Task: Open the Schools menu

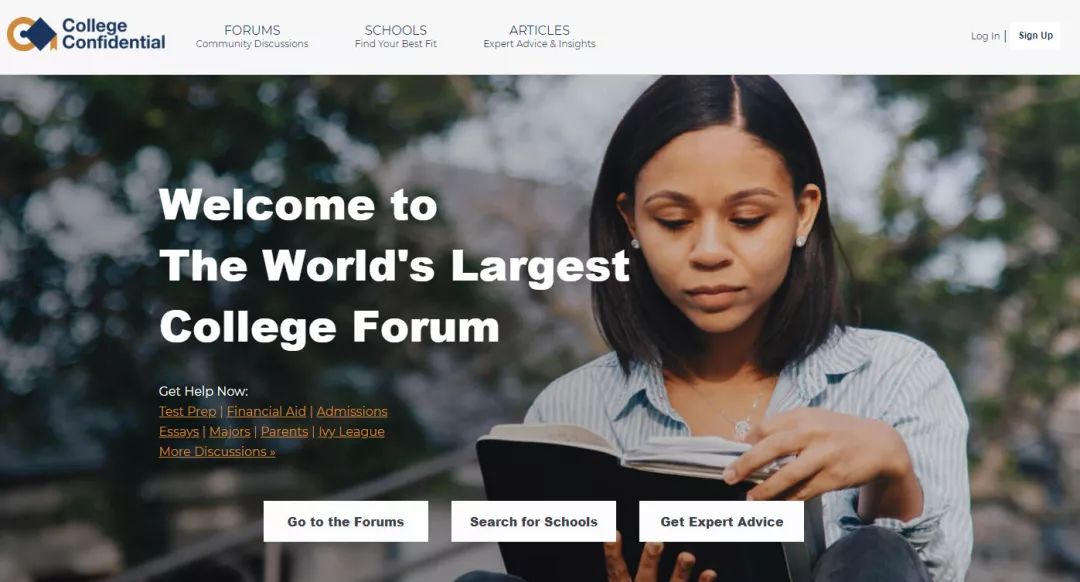Action: click(395, 37)
